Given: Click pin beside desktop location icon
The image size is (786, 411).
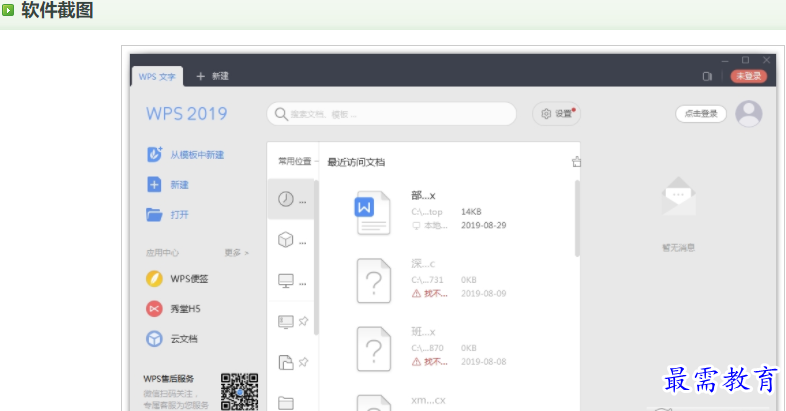Looking at the screenshot, I should coord(303,321).
